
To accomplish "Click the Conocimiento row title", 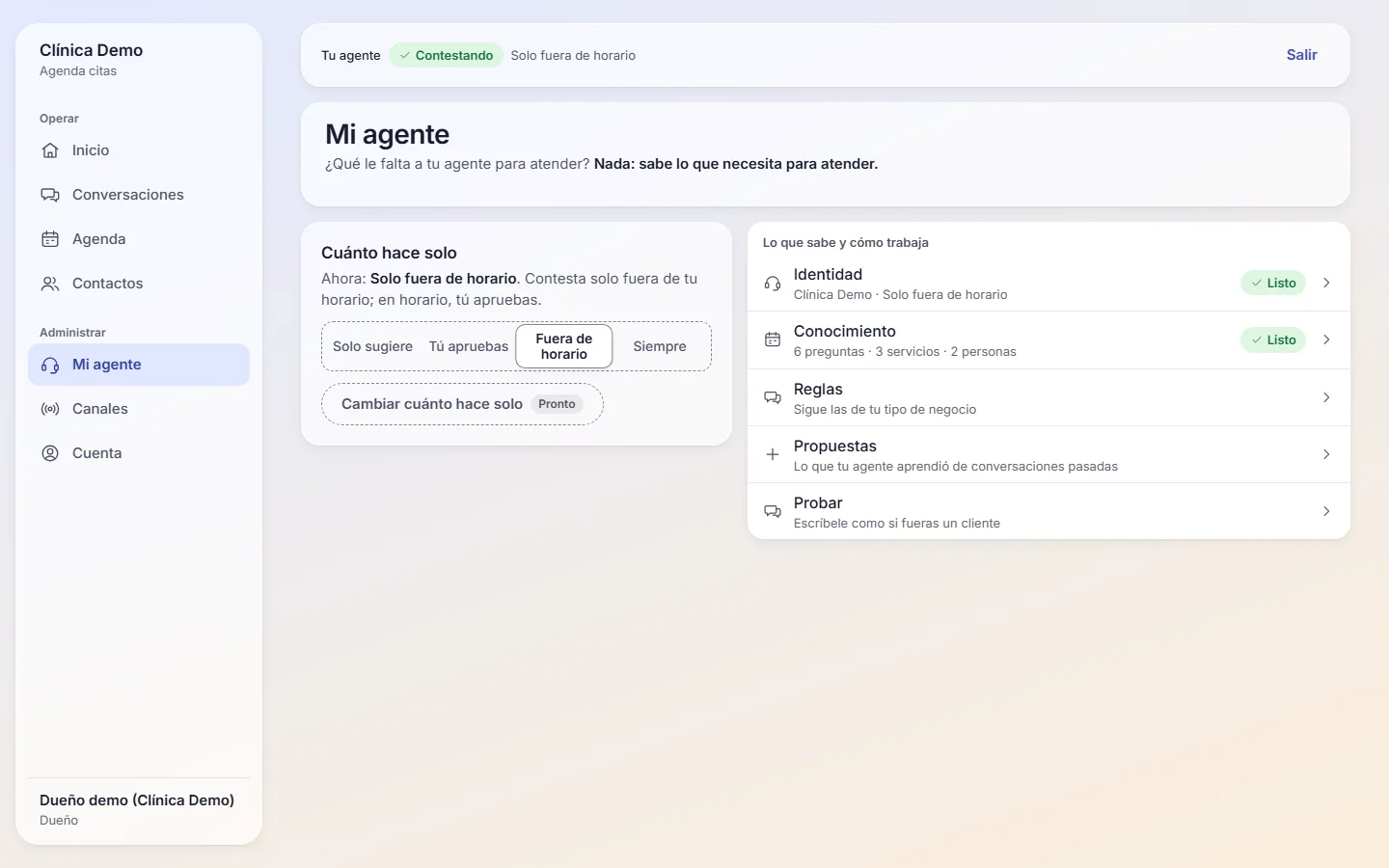I will point(844,332).
